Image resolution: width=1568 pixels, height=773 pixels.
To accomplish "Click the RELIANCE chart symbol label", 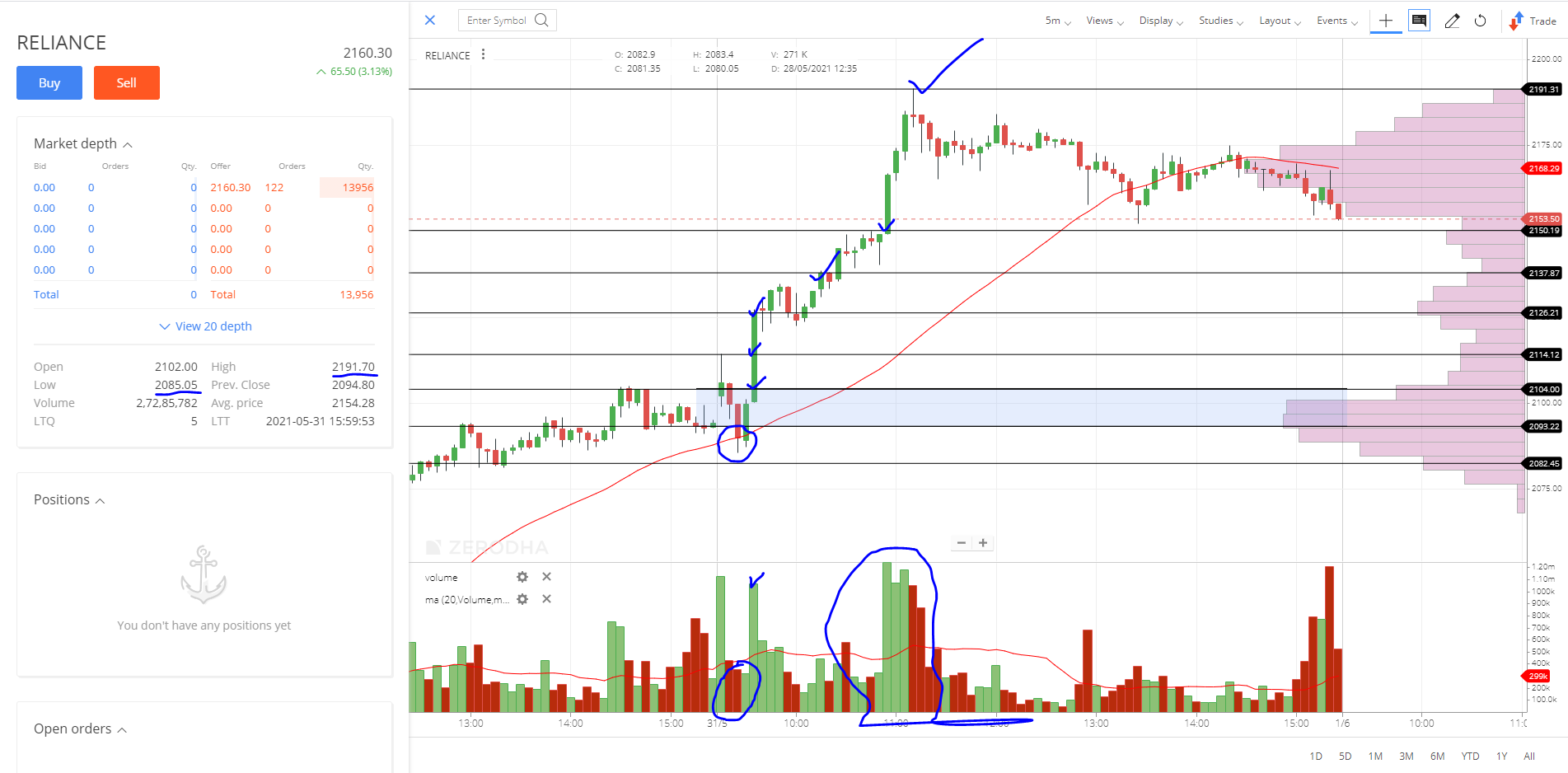I will 447,55.
